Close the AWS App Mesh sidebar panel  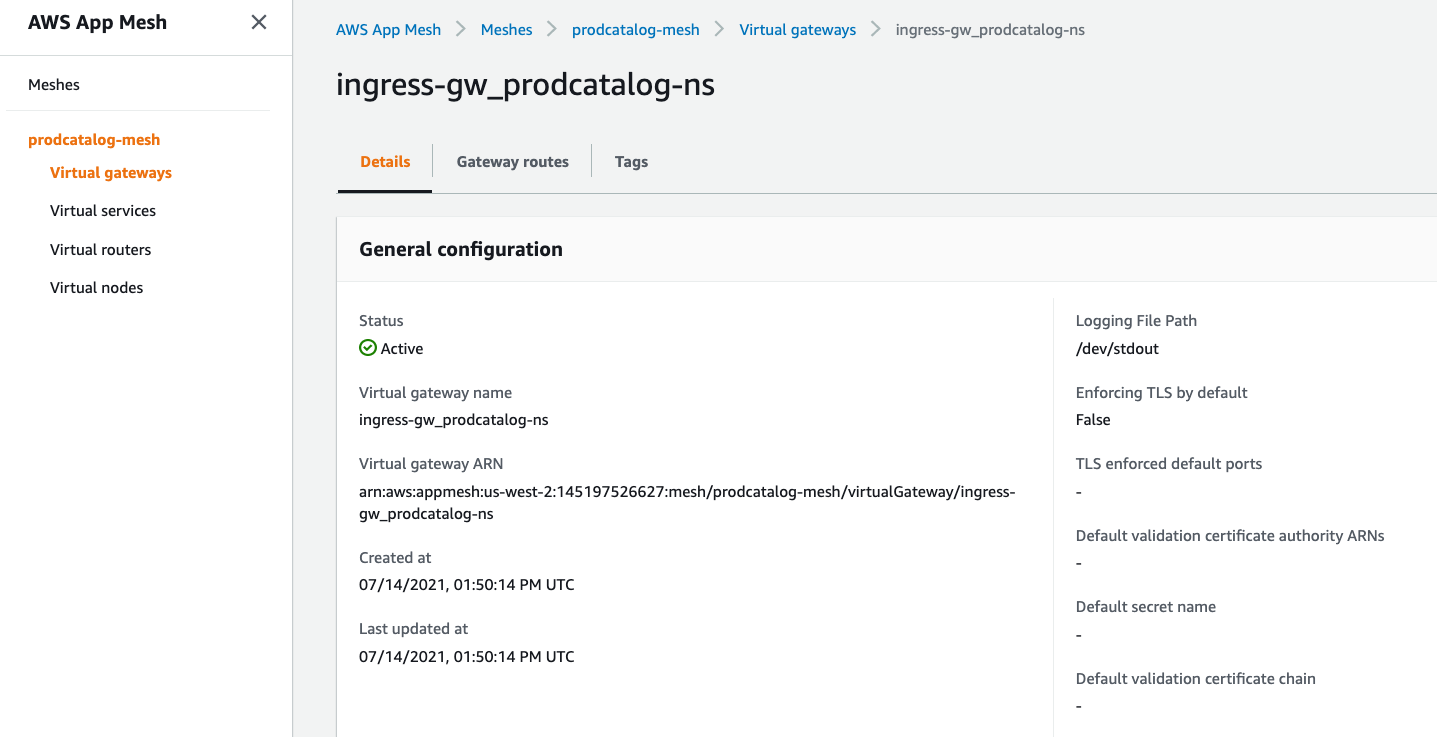point(259,22)
